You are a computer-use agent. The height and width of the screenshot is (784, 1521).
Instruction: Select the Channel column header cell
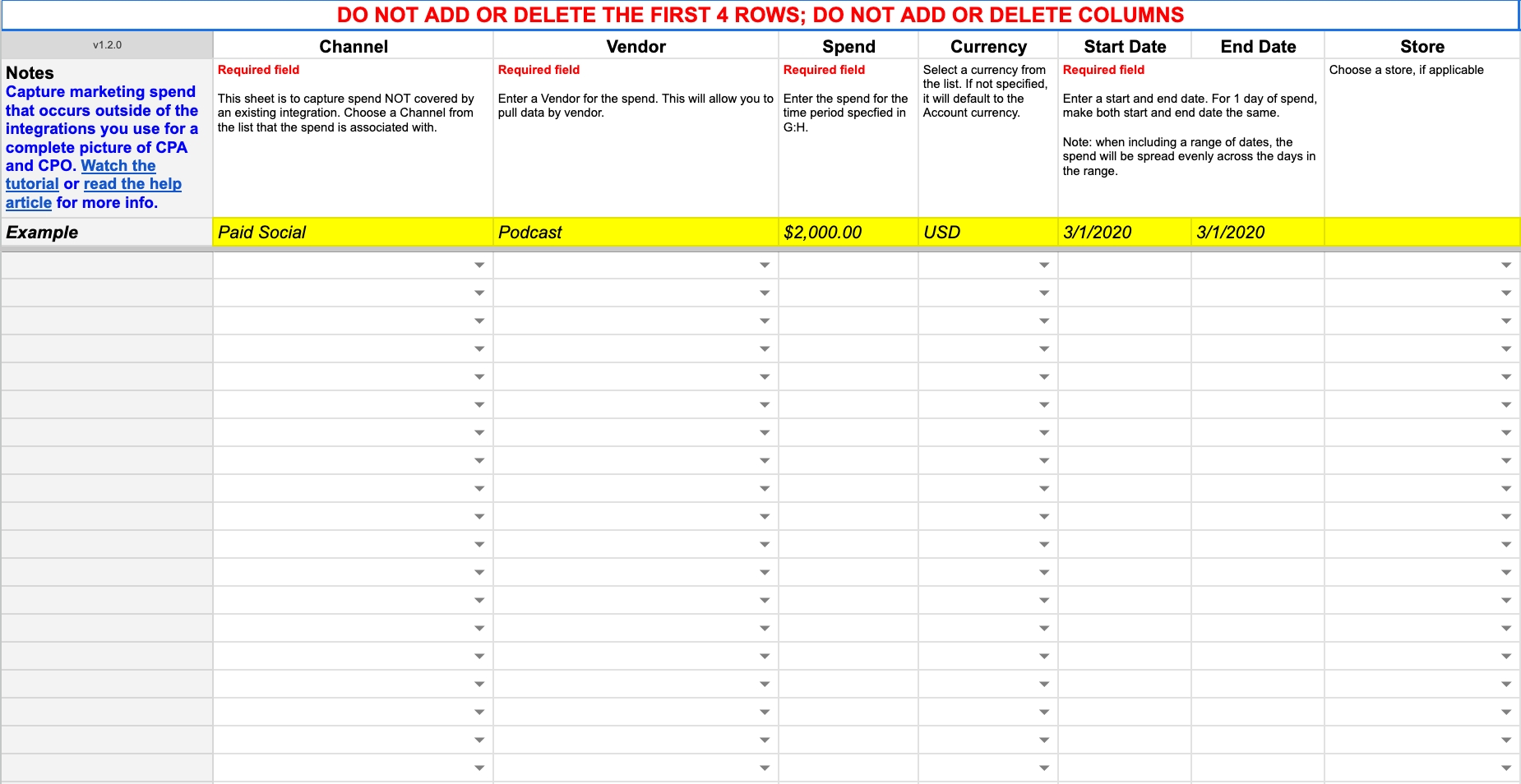[x=353, y=46]
